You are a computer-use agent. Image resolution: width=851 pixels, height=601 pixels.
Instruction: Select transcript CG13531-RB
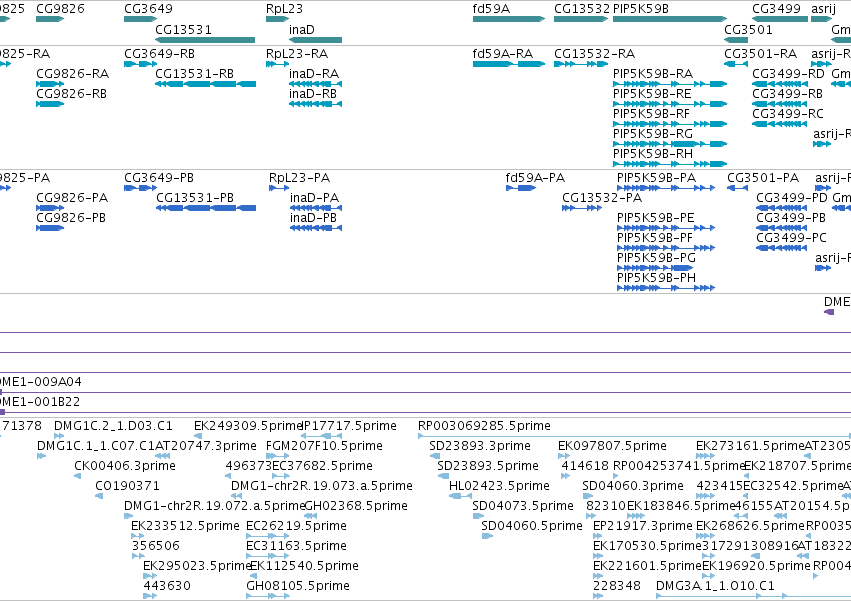tap(205, 84)
